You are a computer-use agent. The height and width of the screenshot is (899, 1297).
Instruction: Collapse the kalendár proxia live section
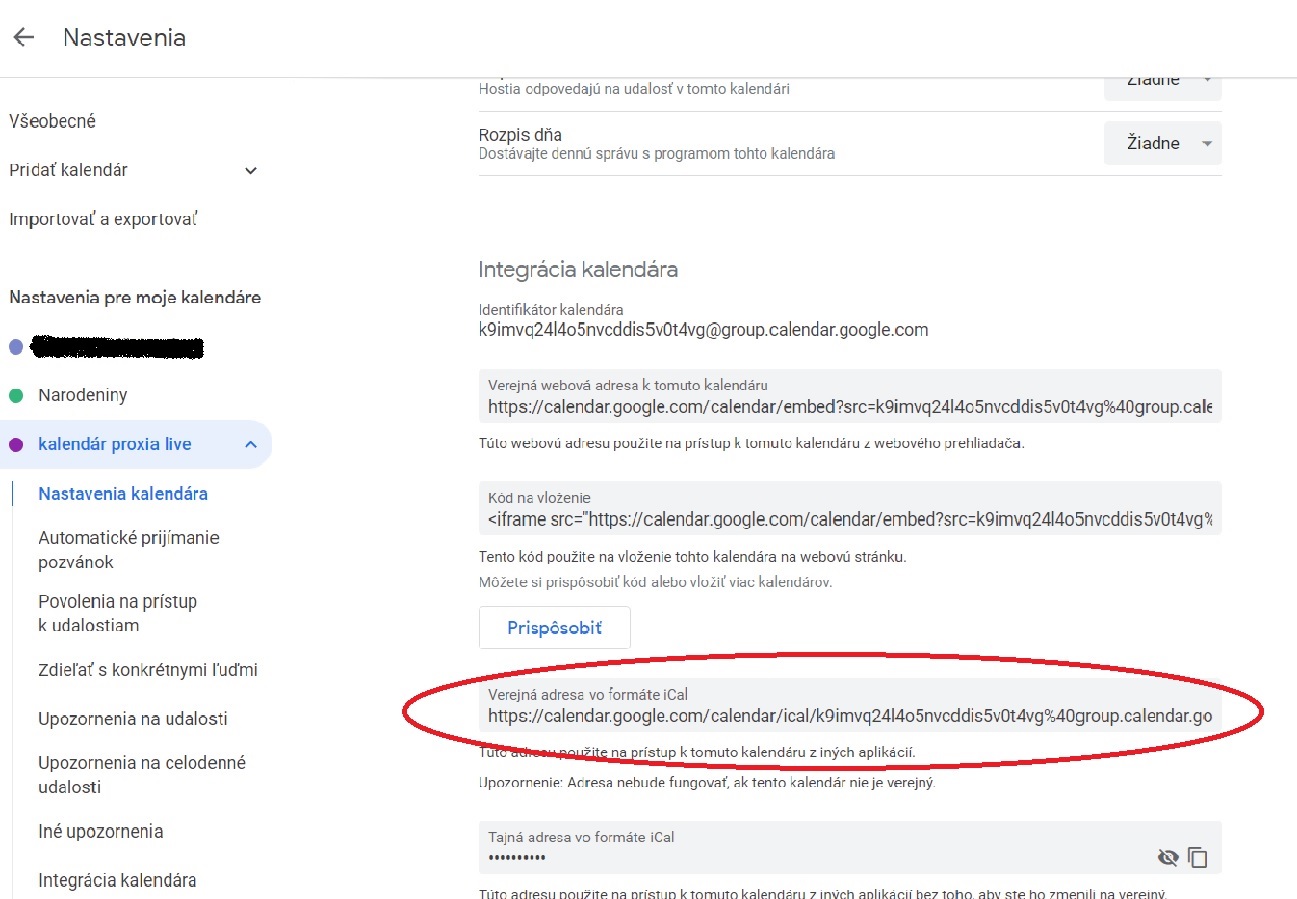pos(251,445)
